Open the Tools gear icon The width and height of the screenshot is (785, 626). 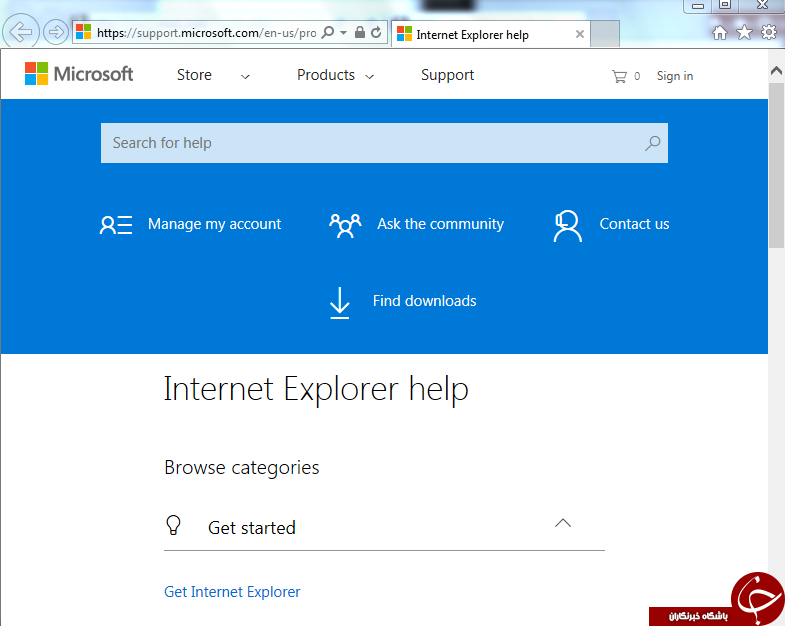click(768, 33)
